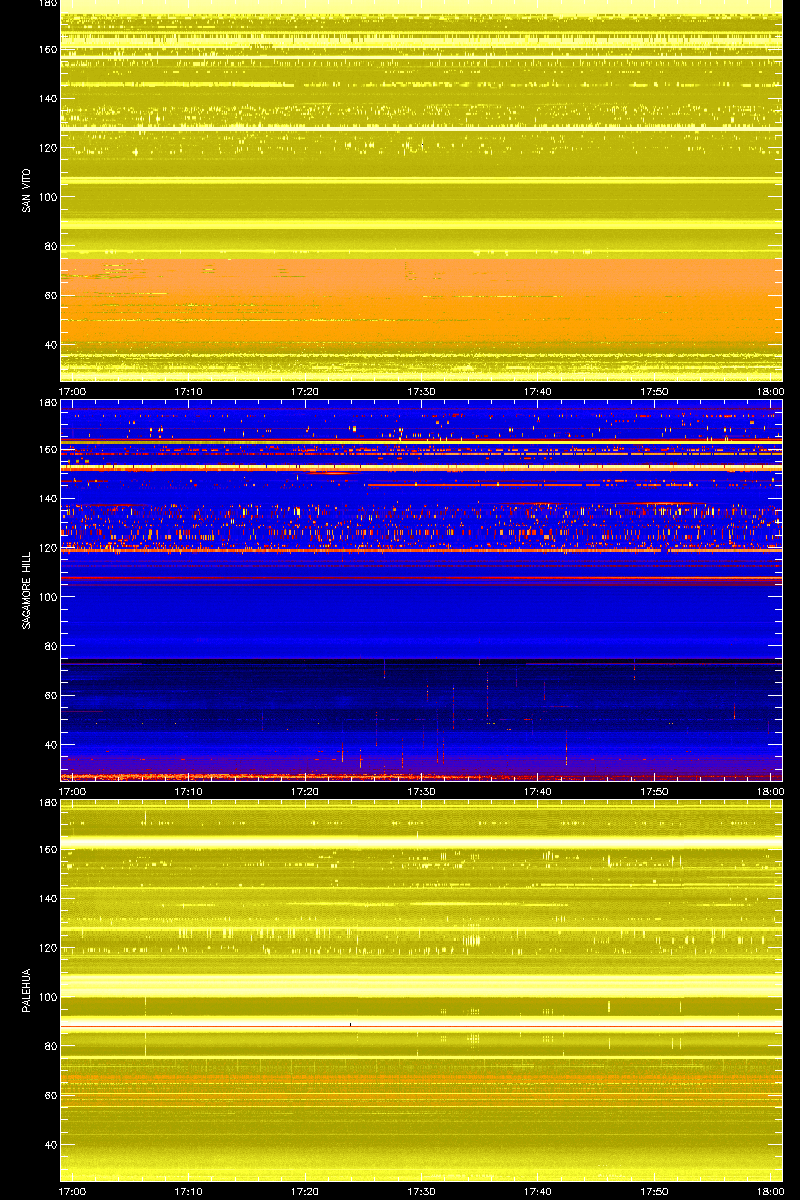Image resolution: width=800 pixels, height=1200 pixels.
Task: Pick 17:00 label below Palehua panel
Action: (72, 1191)
